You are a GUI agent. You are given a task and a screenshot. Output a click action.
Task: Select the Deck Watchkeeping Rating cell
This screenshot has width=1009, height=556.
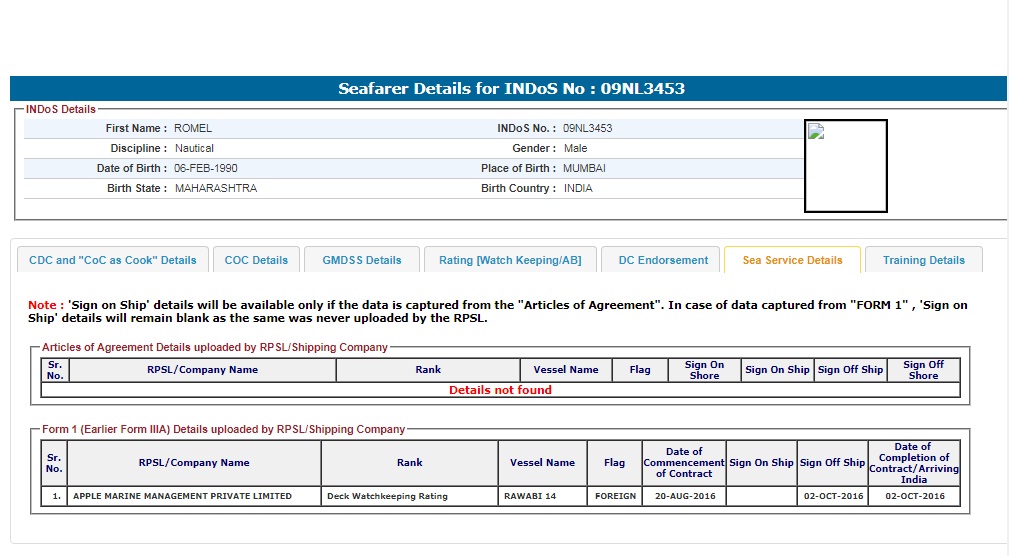(x=409, y=496)
